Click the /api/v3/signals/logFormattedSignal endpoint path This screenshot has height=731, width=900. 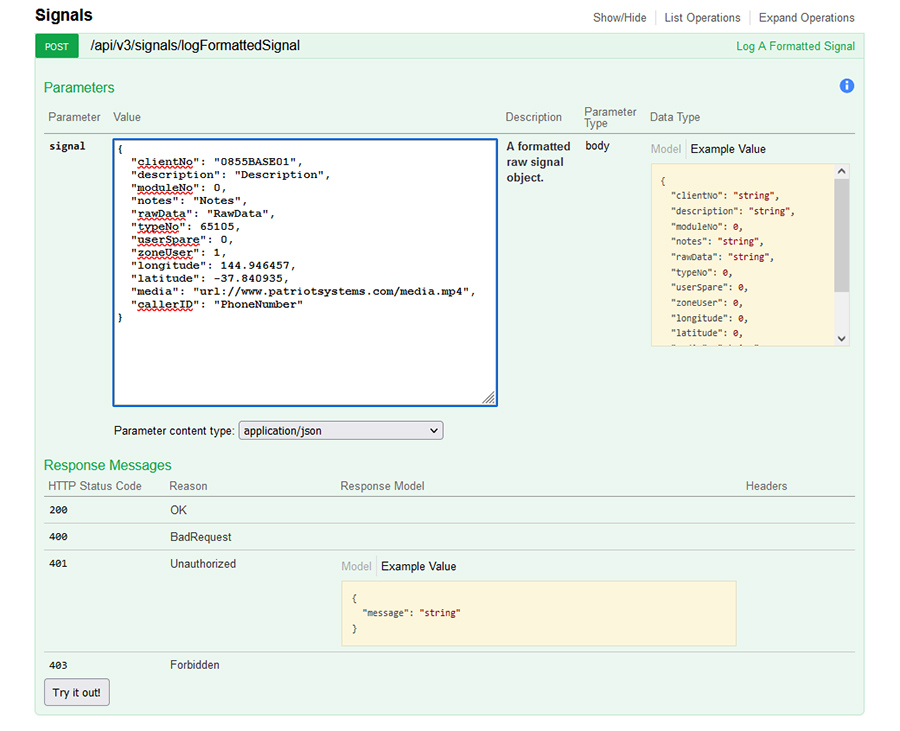[195, 46]
